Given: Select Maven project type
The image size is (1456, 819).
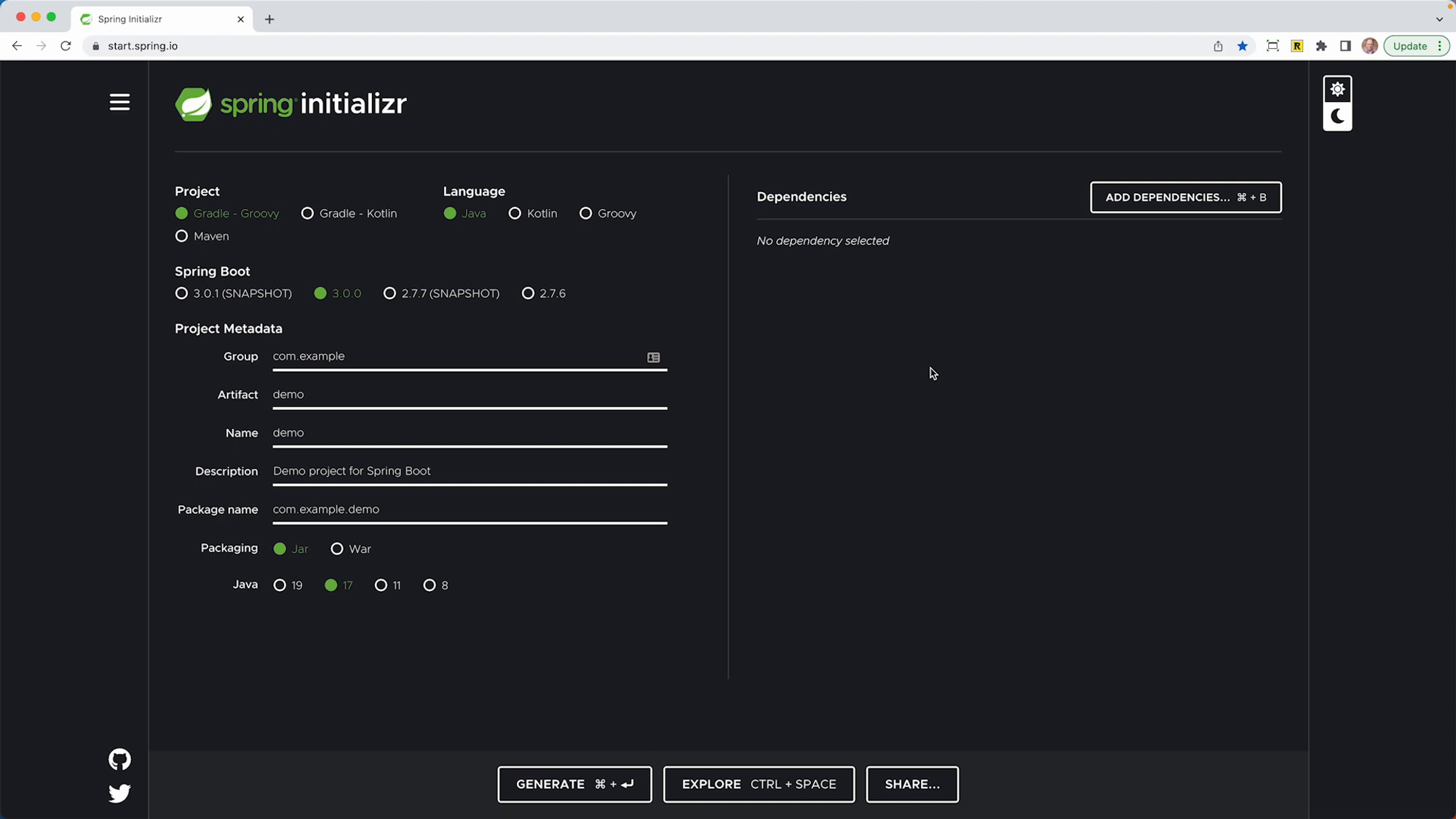Looking at the screenshot, I should point(182,236).
